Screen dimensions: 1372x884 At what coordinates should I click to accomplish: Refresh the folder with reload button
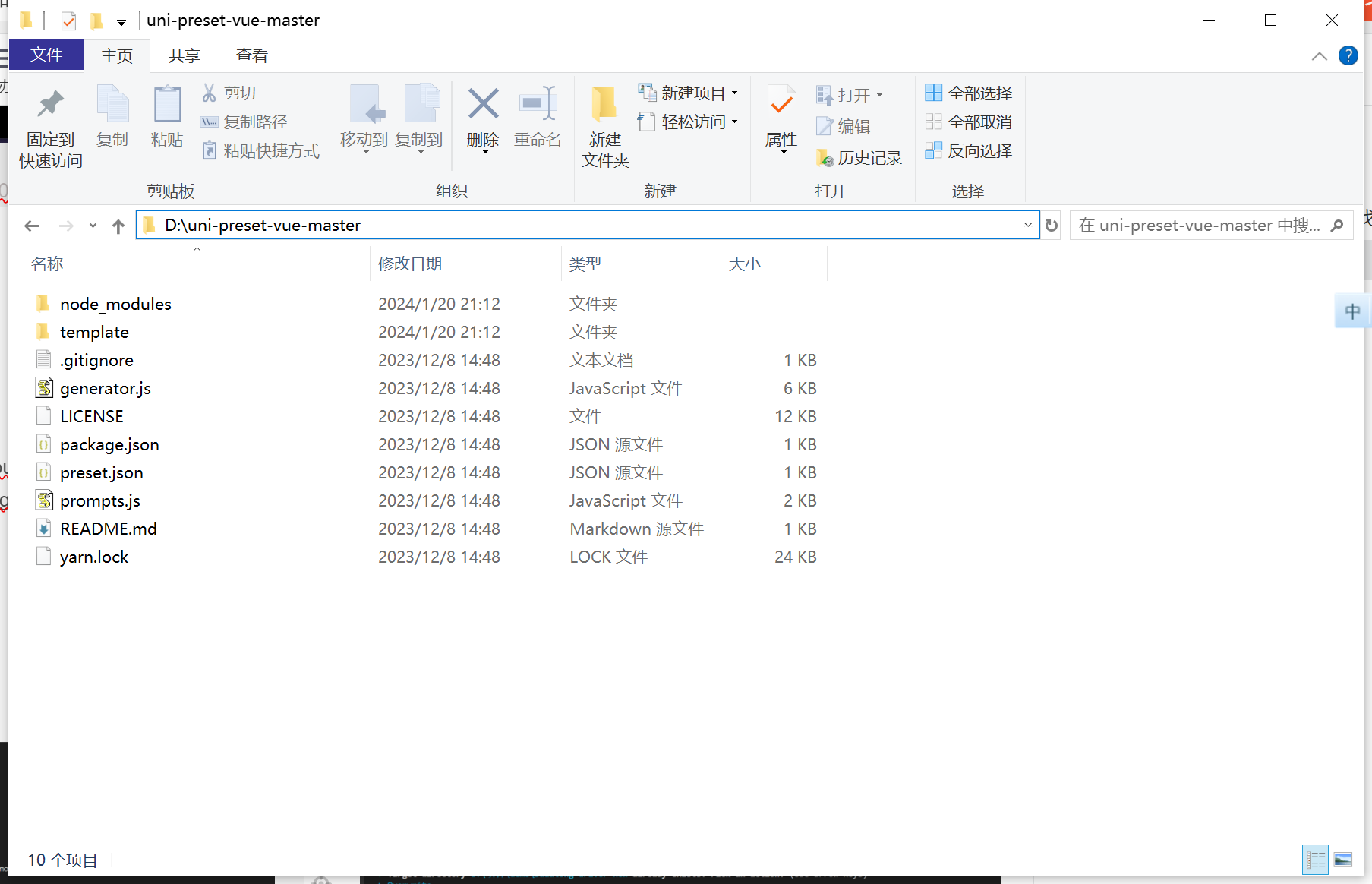(1052, 225)
